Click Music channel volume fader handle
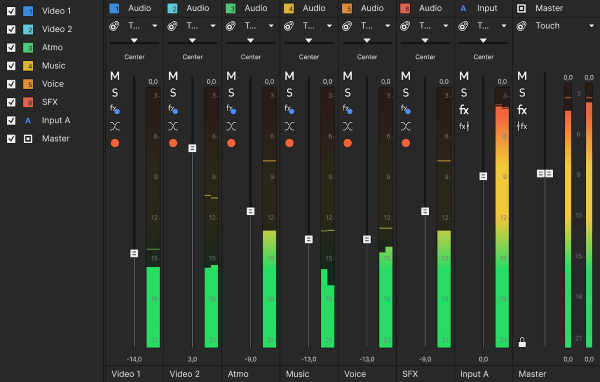The width and height of the screenshot is (600, 382). click(x=308, y=239)
